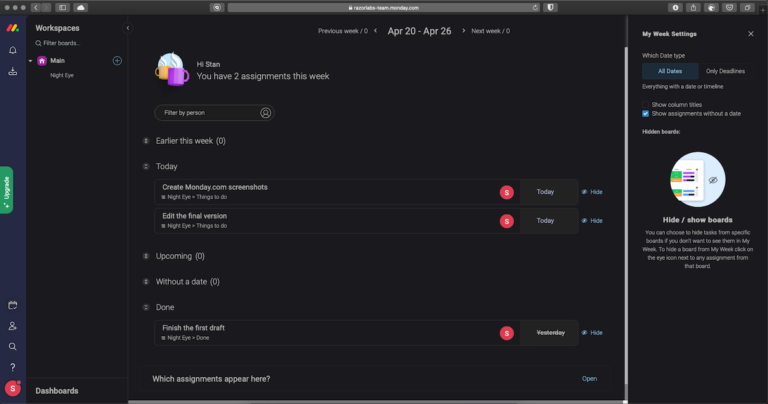
Task: Open the inbox tray icon
Action: (x=12, y=72)
